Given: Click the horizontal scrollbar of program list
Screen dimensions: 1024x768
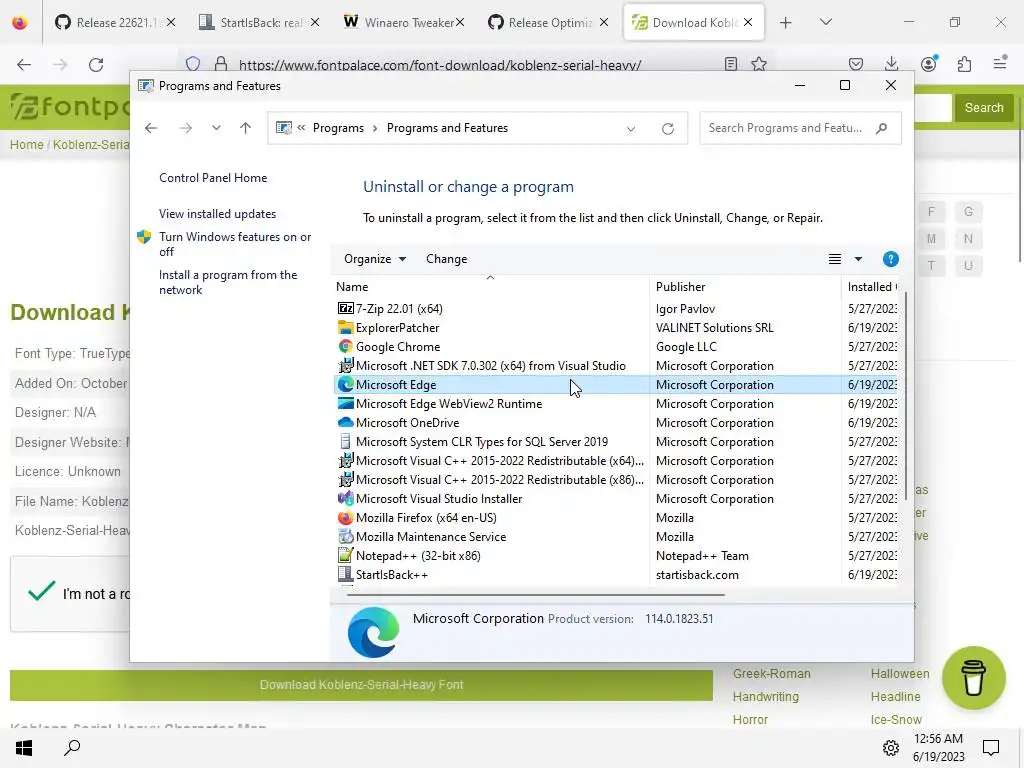Looking at the screenshot, I should pyautogui.click(x=535, y=594).
